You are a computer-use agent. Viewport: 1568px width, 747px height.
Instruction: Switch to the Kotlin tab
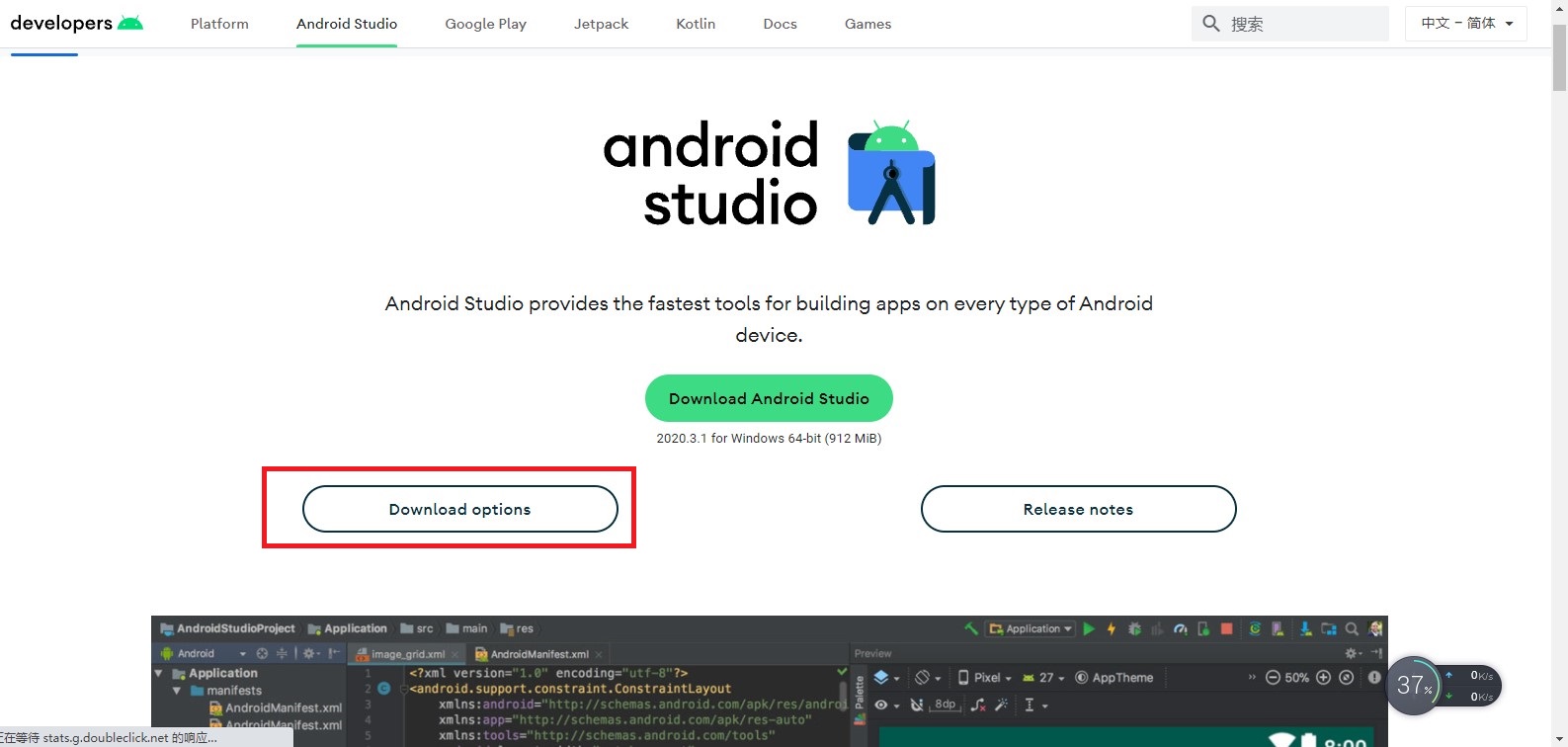pos(696,24)
